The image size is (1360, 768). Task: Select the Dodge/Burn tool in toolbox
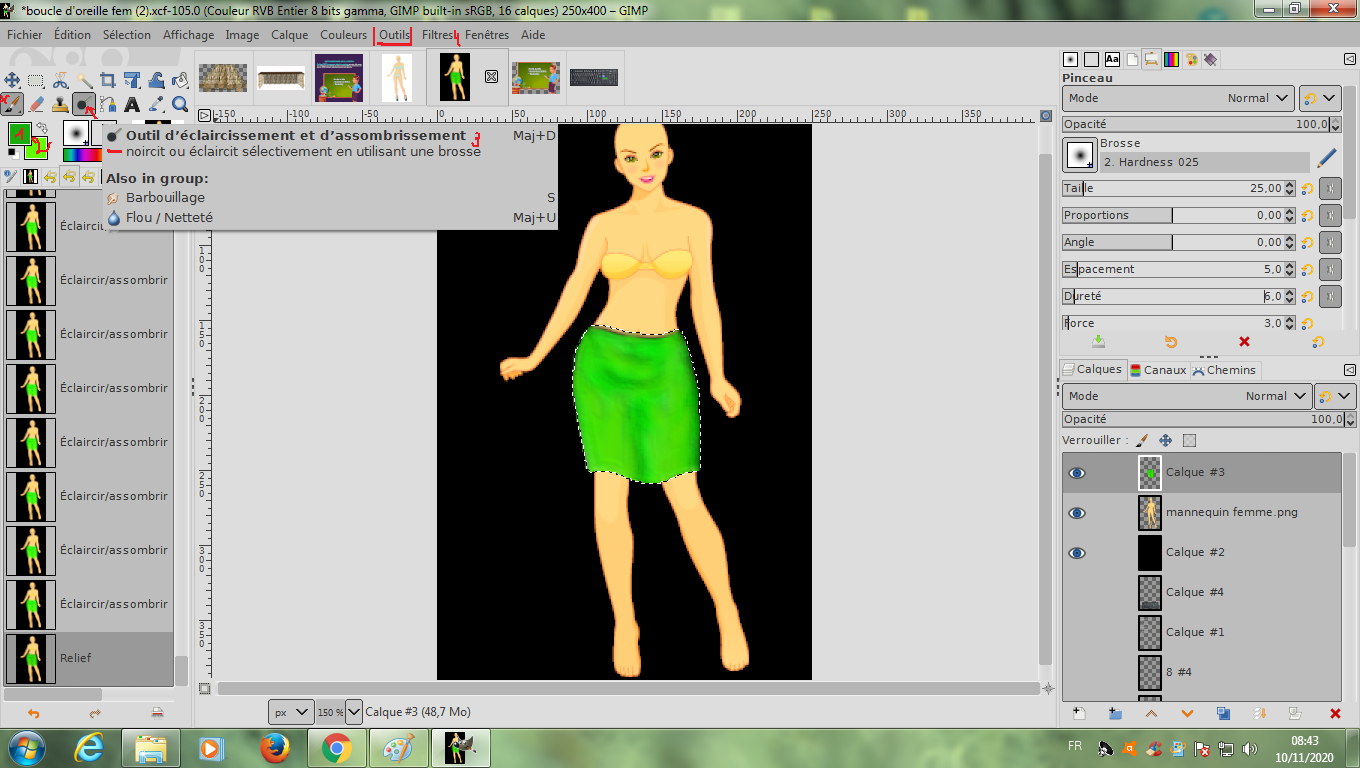click(84, 104)
